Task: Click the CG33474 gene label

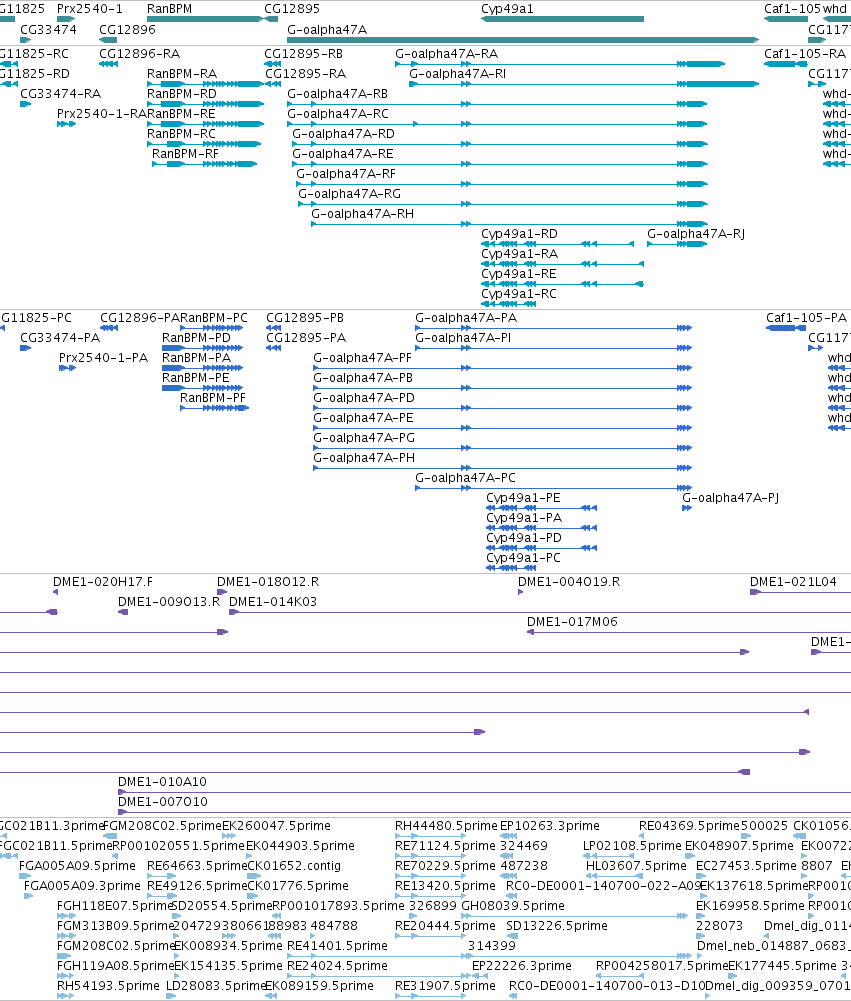Action: click(x=48, y=30)
